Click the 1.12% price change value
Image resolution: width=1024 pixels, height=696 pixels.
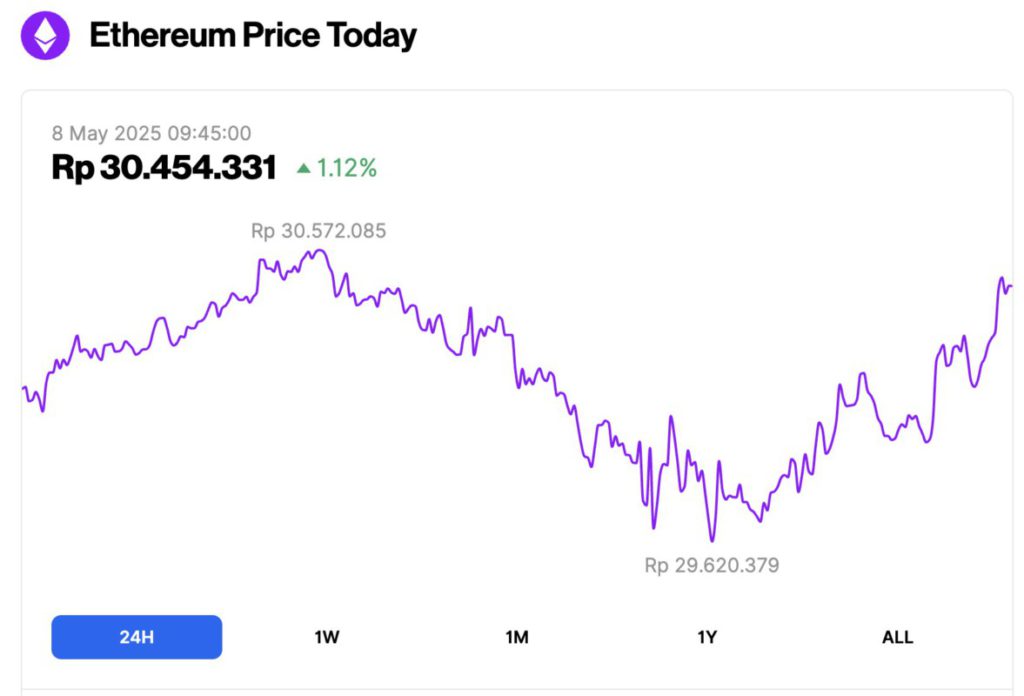click(346, 169)
